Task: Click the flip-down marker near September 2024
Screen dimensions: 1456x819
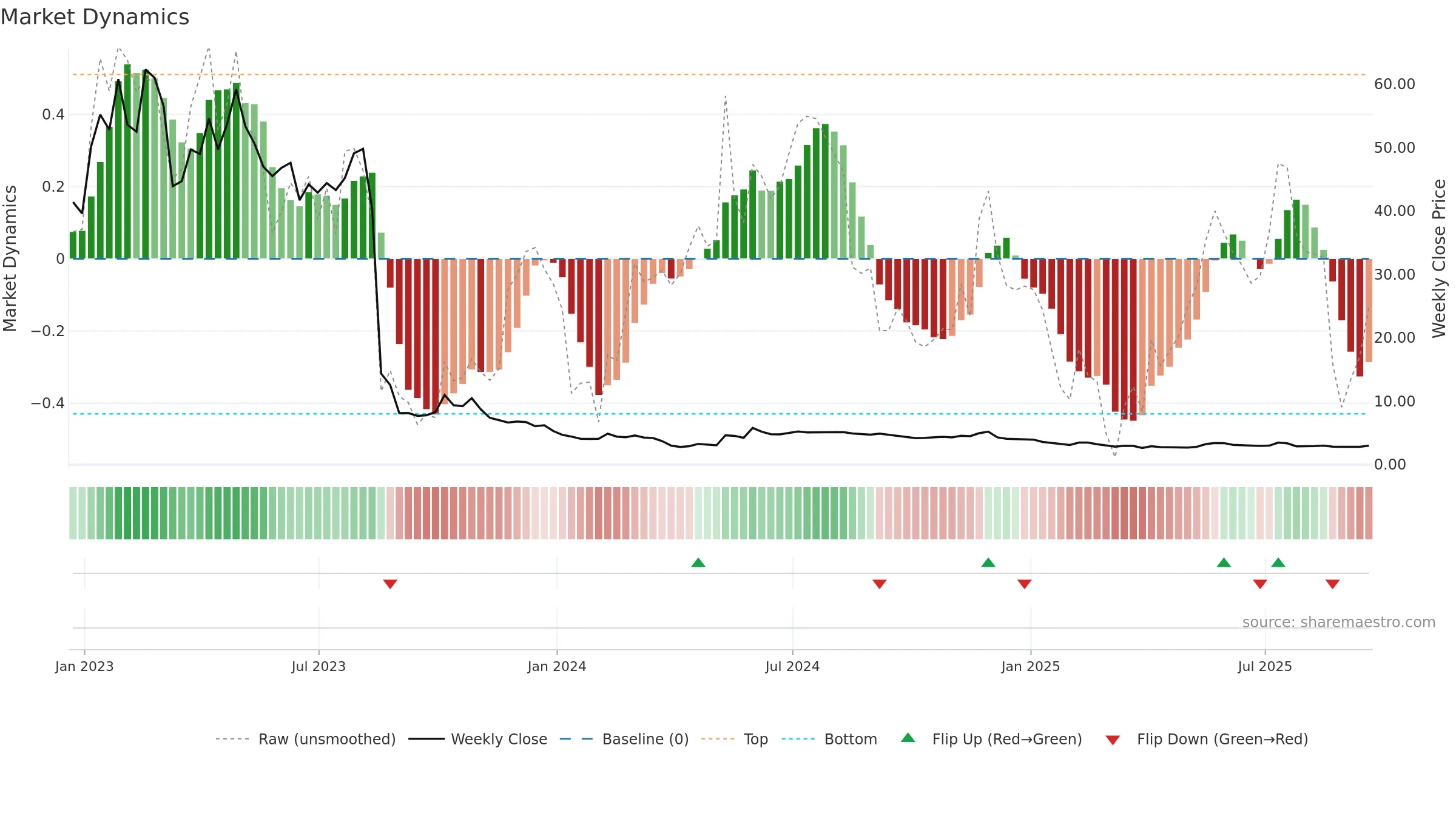Action: click(880, 584)
